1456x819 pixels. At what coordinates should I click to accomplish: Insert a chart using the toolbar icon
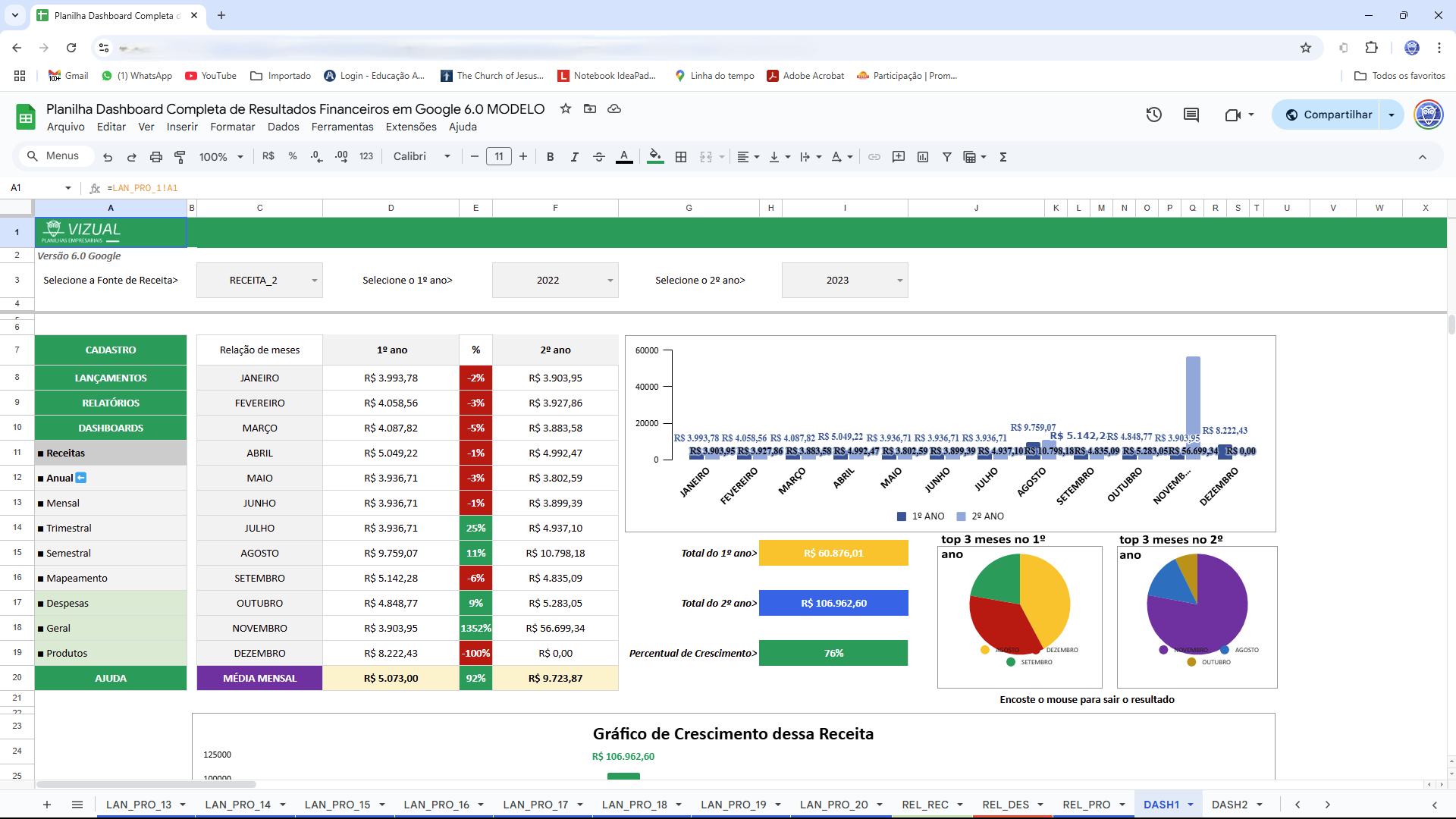(922, 157)
